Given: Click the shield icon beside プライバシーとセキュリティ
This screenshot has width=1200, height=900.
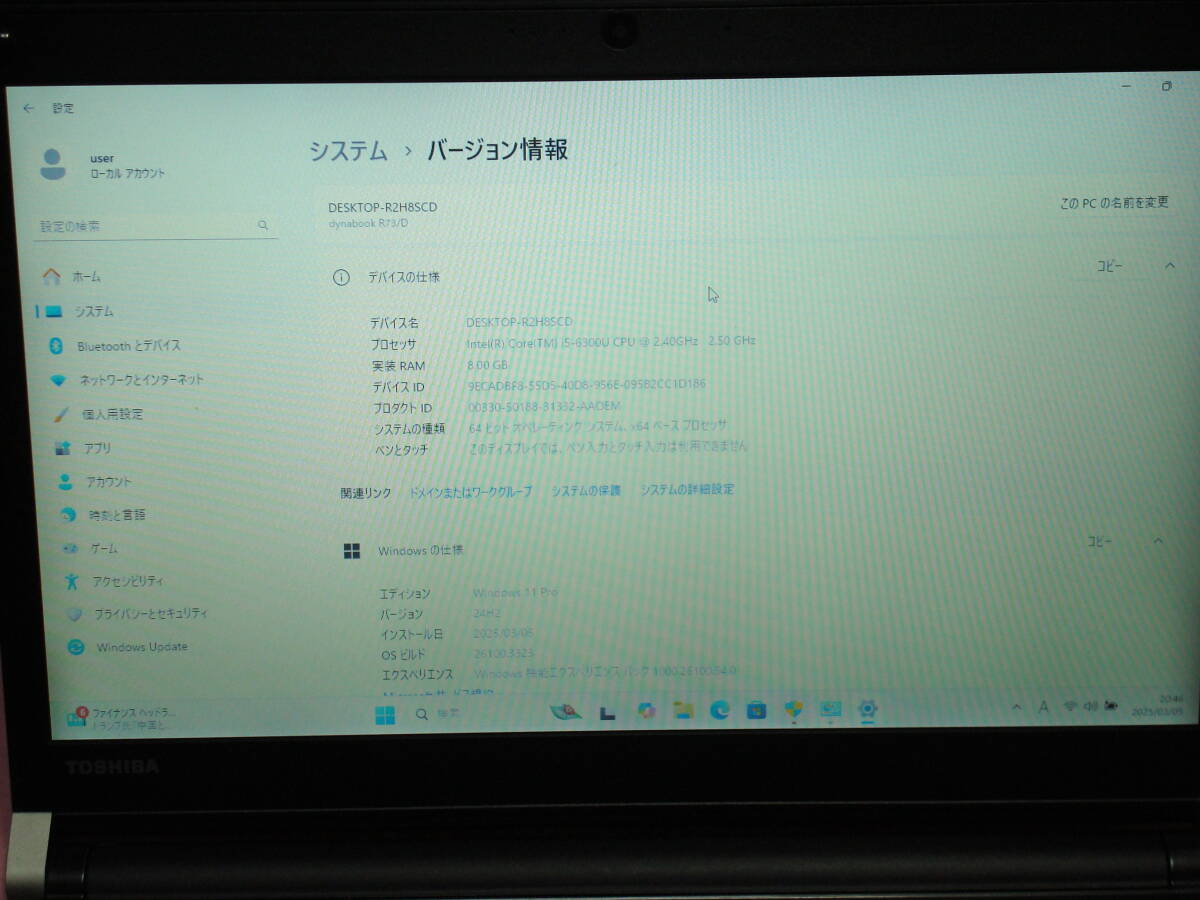Looking at the screenshot, I should 74,614.
